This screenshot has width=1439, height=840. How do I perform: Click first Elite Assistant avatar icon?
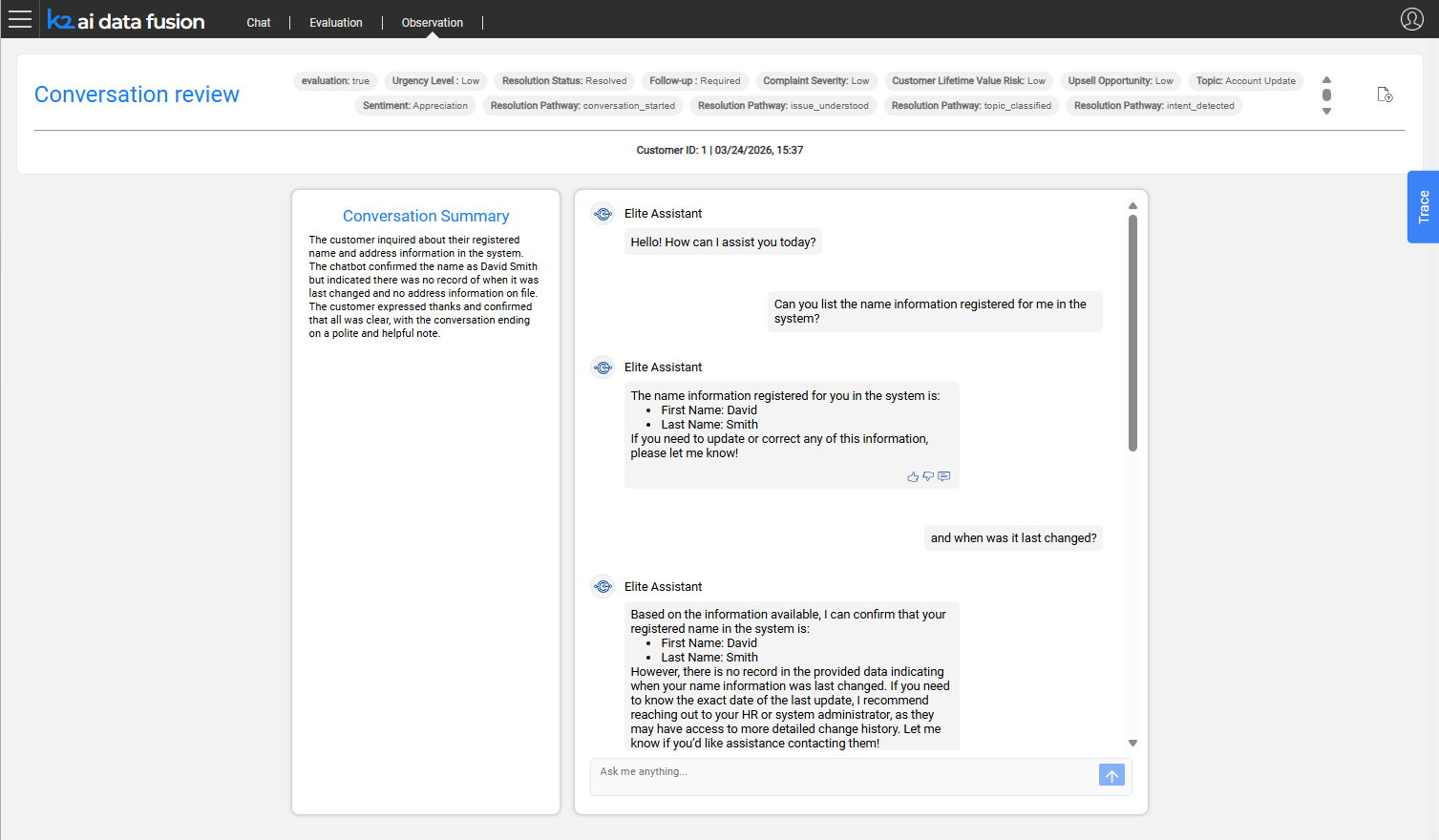tap(603, 214)
